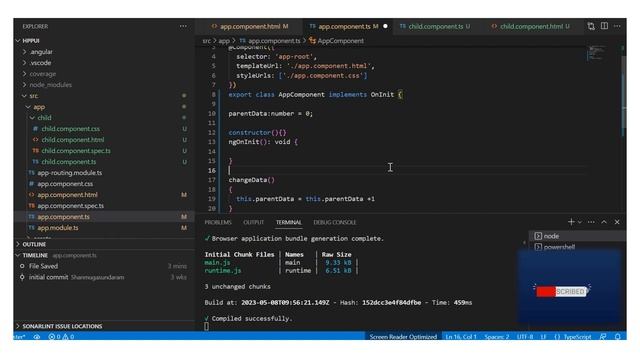The height and width of the screenshot is (360, 640).
Task: Place cursor on parentData:number = 0 line
Action: click(x=271, y=113)
